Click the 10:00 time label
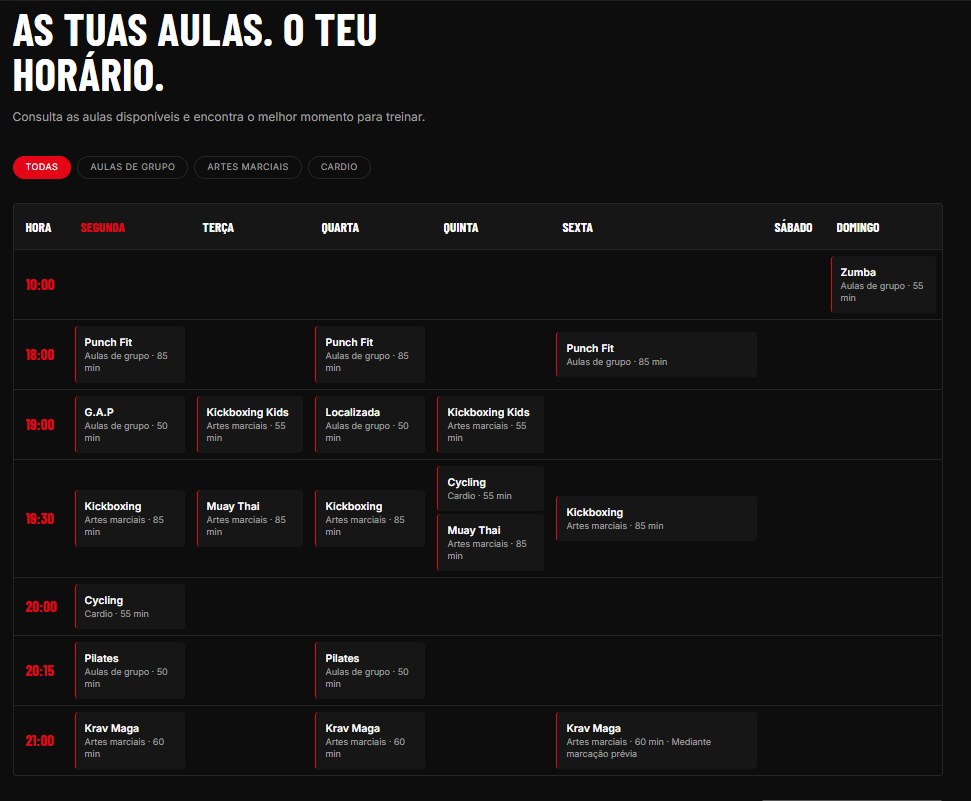The height and width of the screenshot is (801, 971). [40, 284]
